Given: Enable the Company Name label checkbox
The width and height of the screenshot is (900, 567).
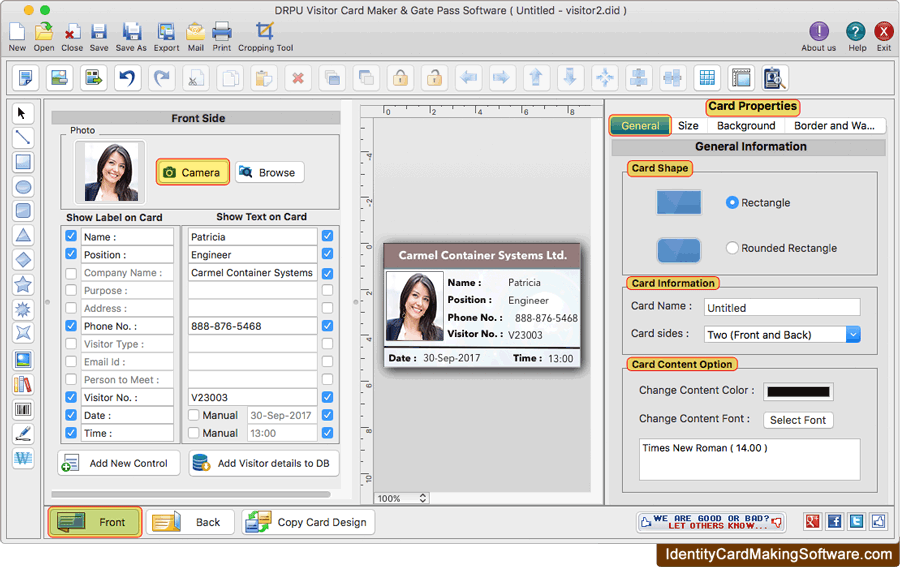Looking at the screenshot, I should click(71, 273).
